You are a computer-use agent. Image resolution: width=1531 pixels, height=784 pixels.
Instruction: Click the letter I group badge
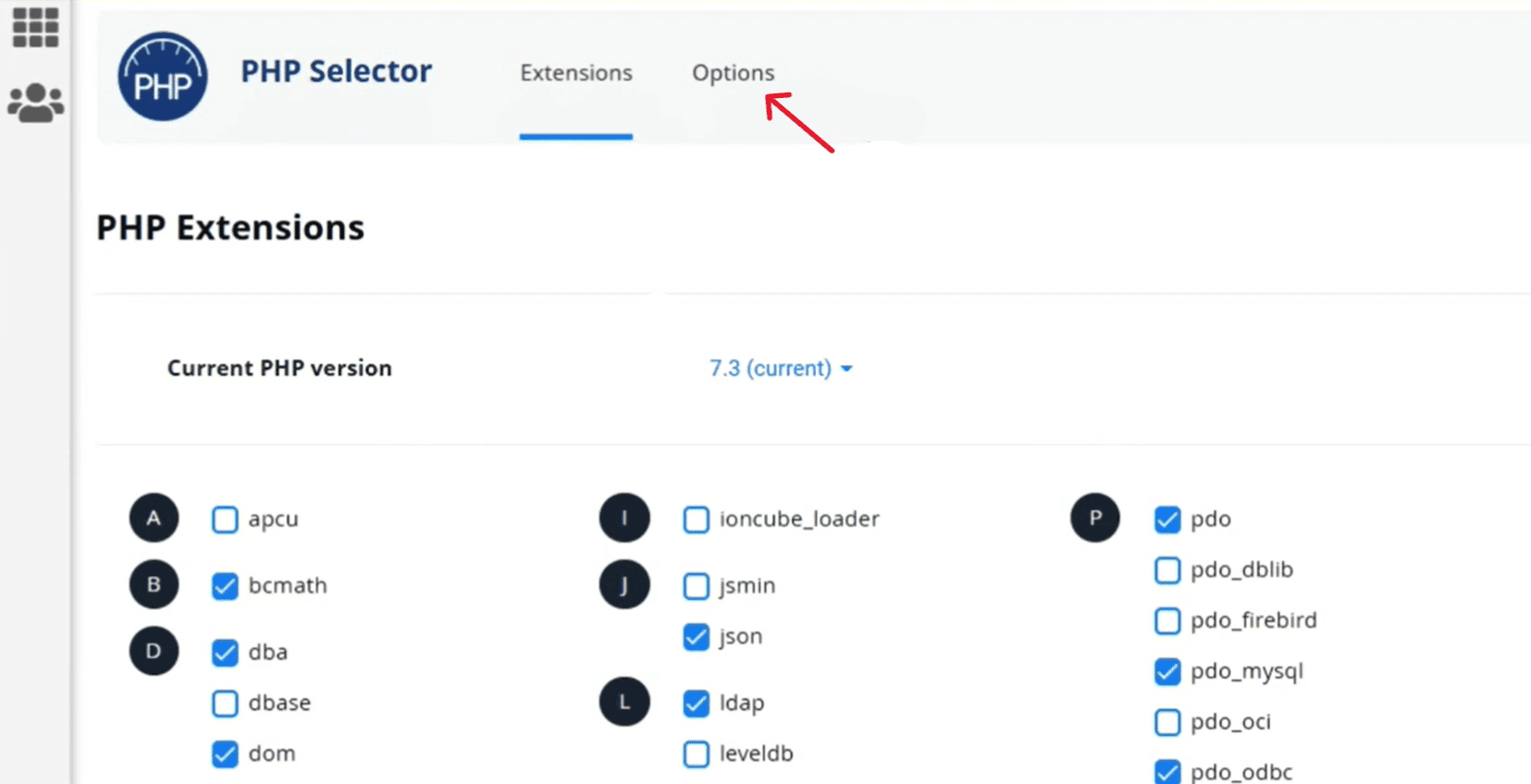[x=624, y=519]
